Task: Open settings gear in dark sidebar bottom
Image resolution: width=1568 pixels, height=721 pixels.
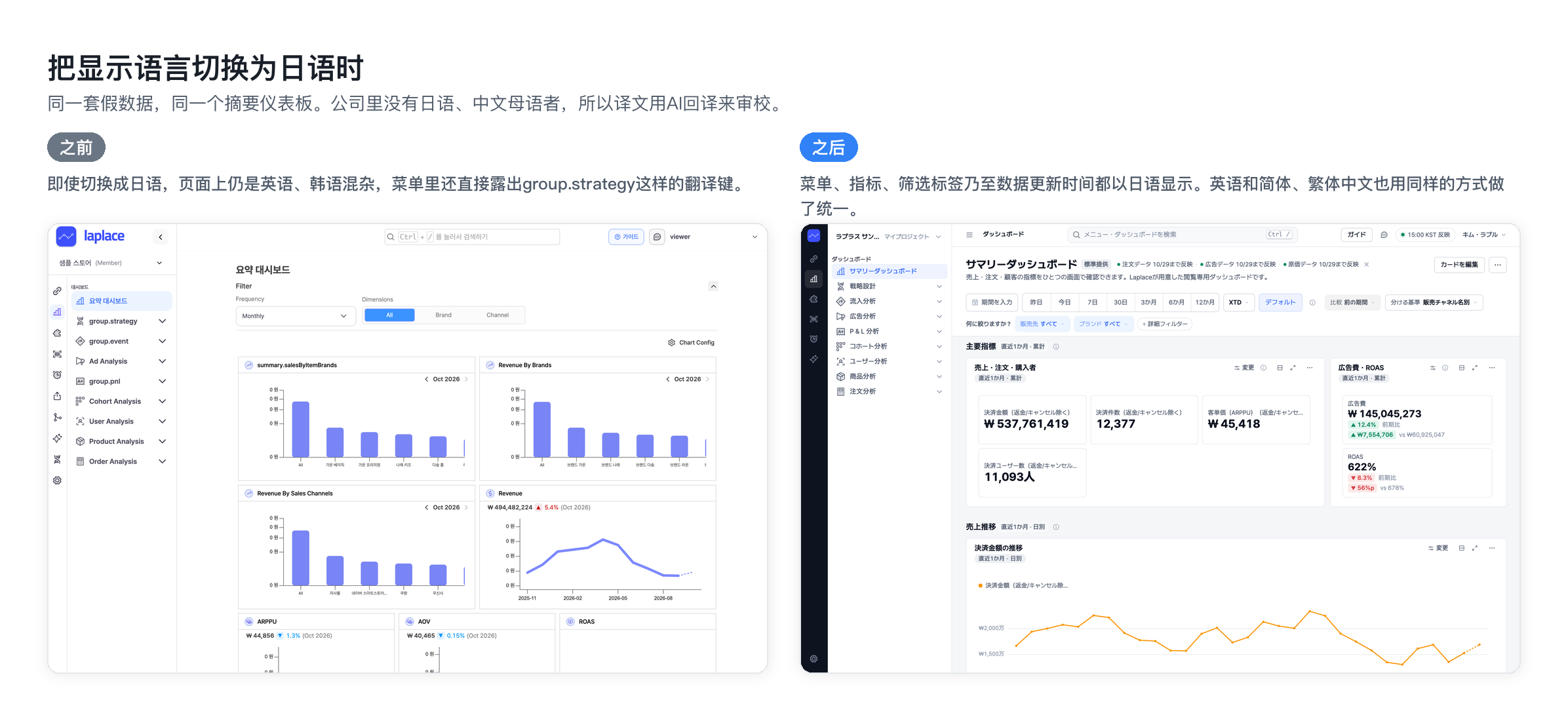Action: click(x=813, y=659)
